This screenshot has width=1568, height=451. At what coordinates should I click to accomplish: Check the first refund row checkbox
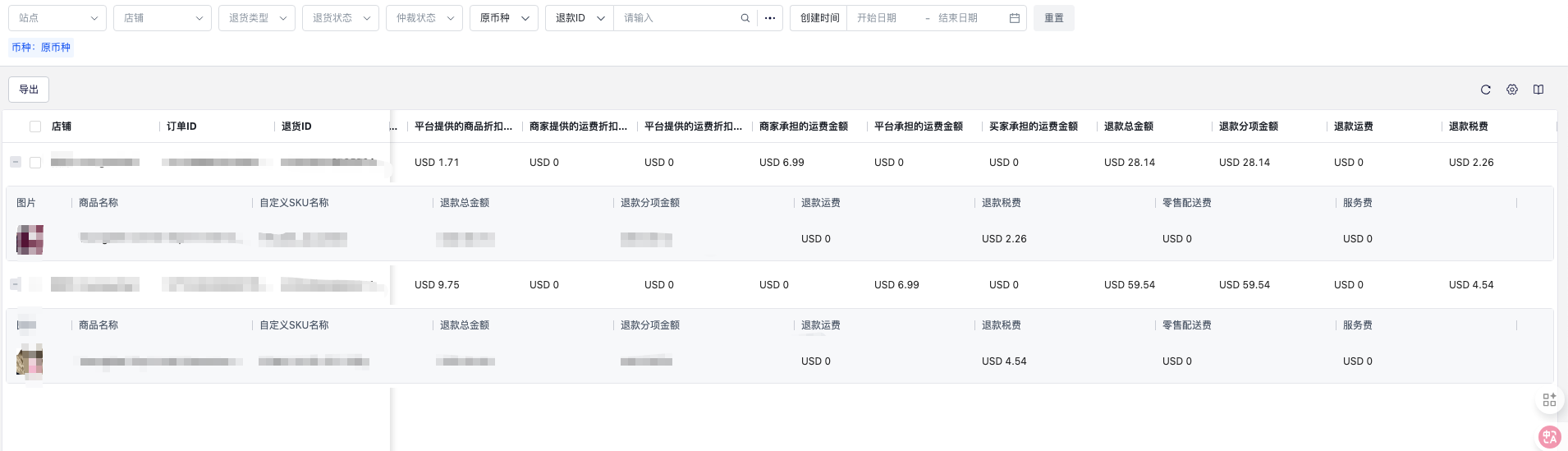(35, 163)
